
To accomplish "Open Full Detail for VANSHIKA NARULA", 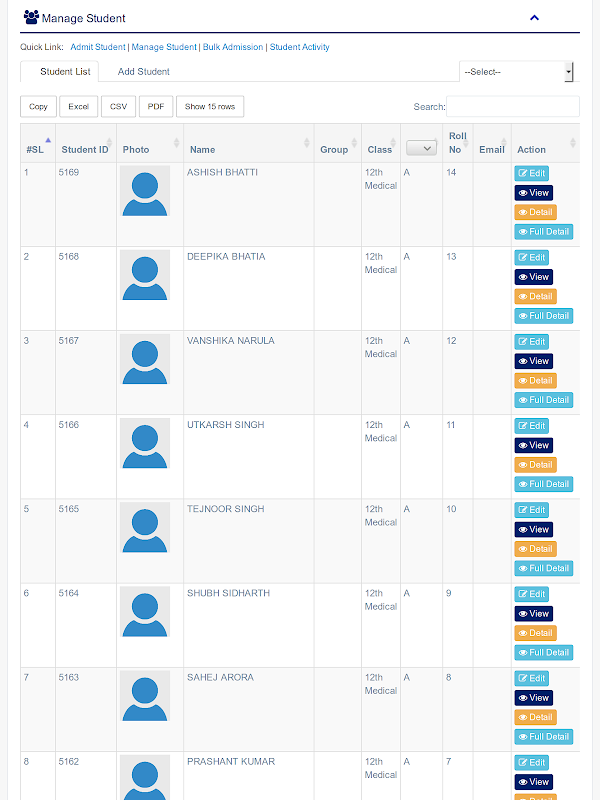I will pyautogui.click(x=543, y=399).
